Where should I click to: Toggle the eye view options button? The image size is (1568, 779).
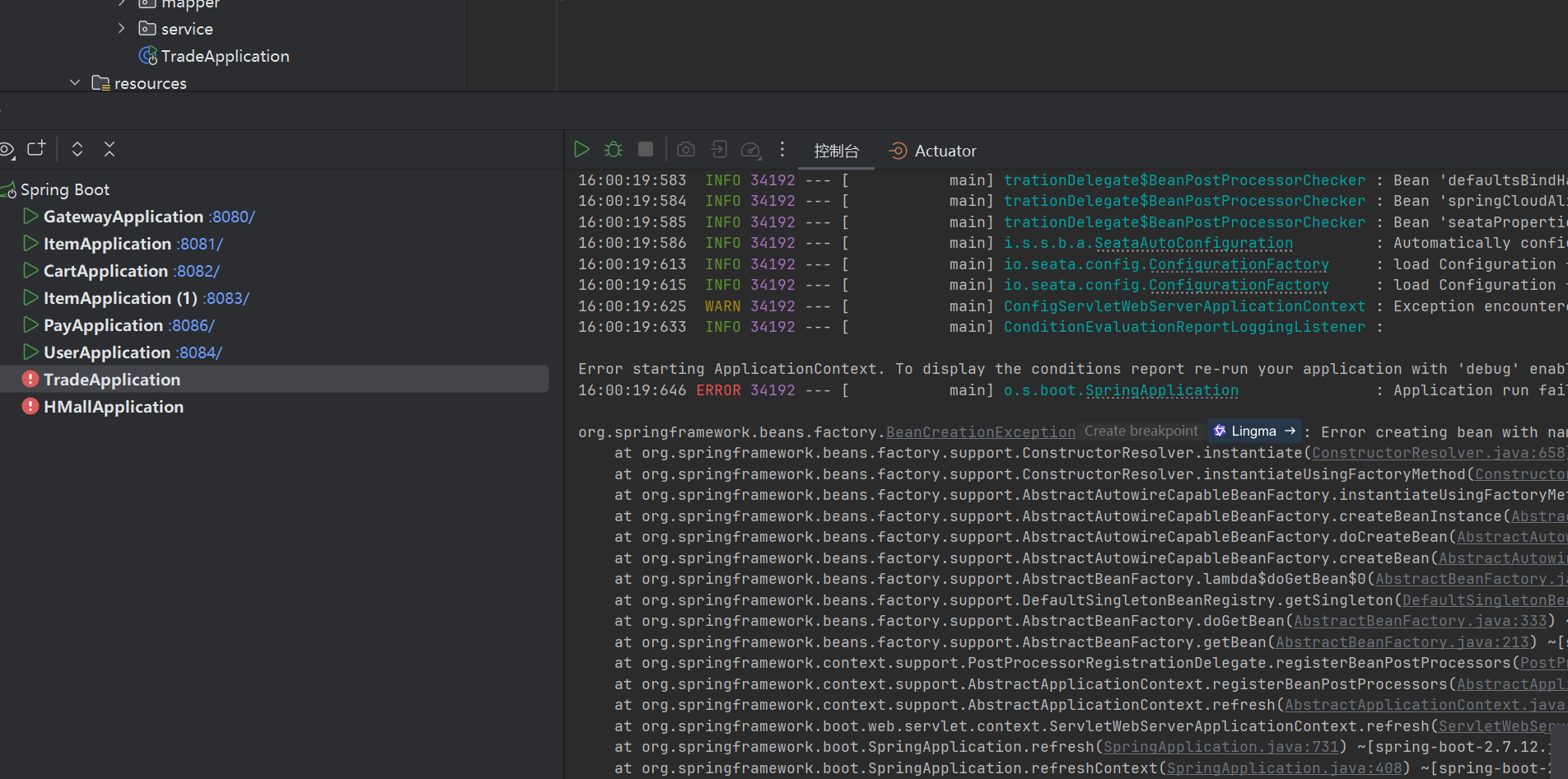tap(7, 149)
